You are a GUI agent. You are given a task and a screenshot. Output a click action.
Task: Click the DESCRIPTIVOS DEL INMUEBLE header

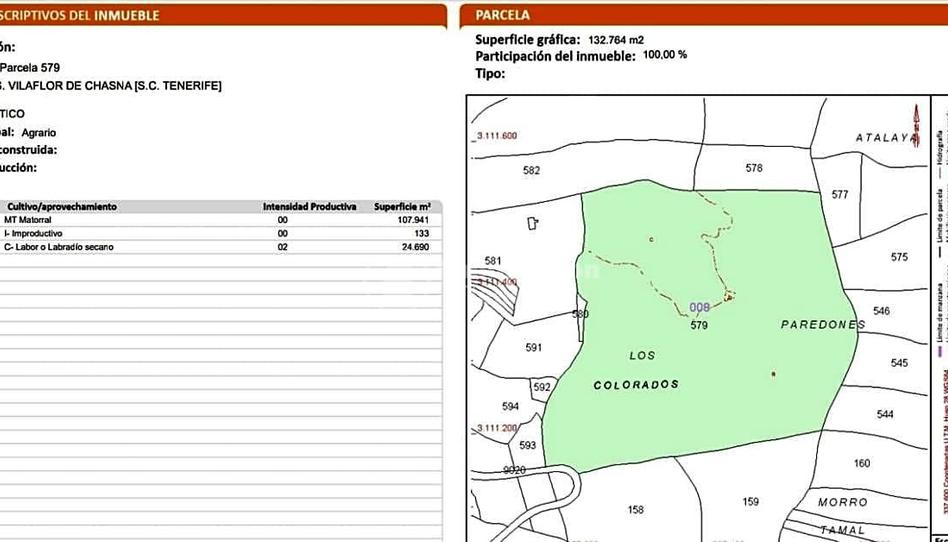[x=80, y=15]
